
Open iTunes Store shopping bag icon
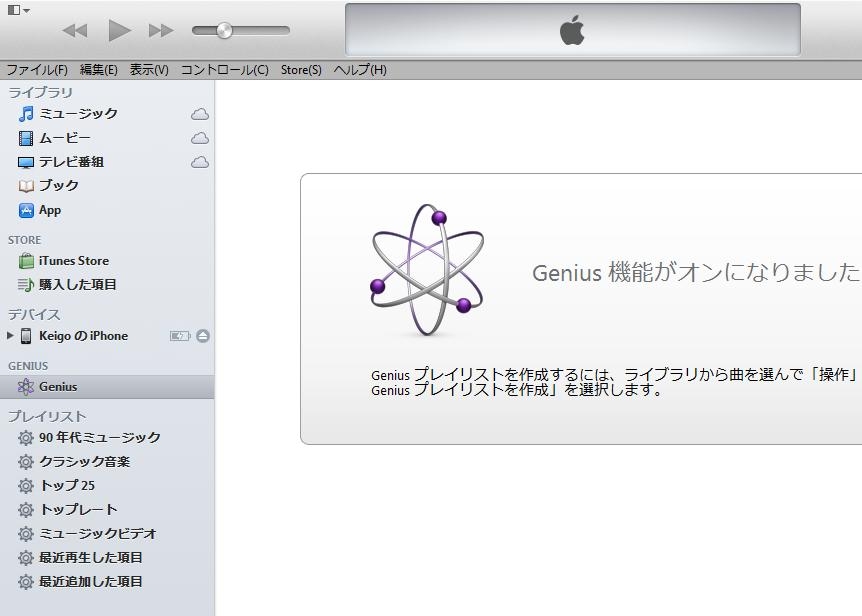click(x=26, y=260)
